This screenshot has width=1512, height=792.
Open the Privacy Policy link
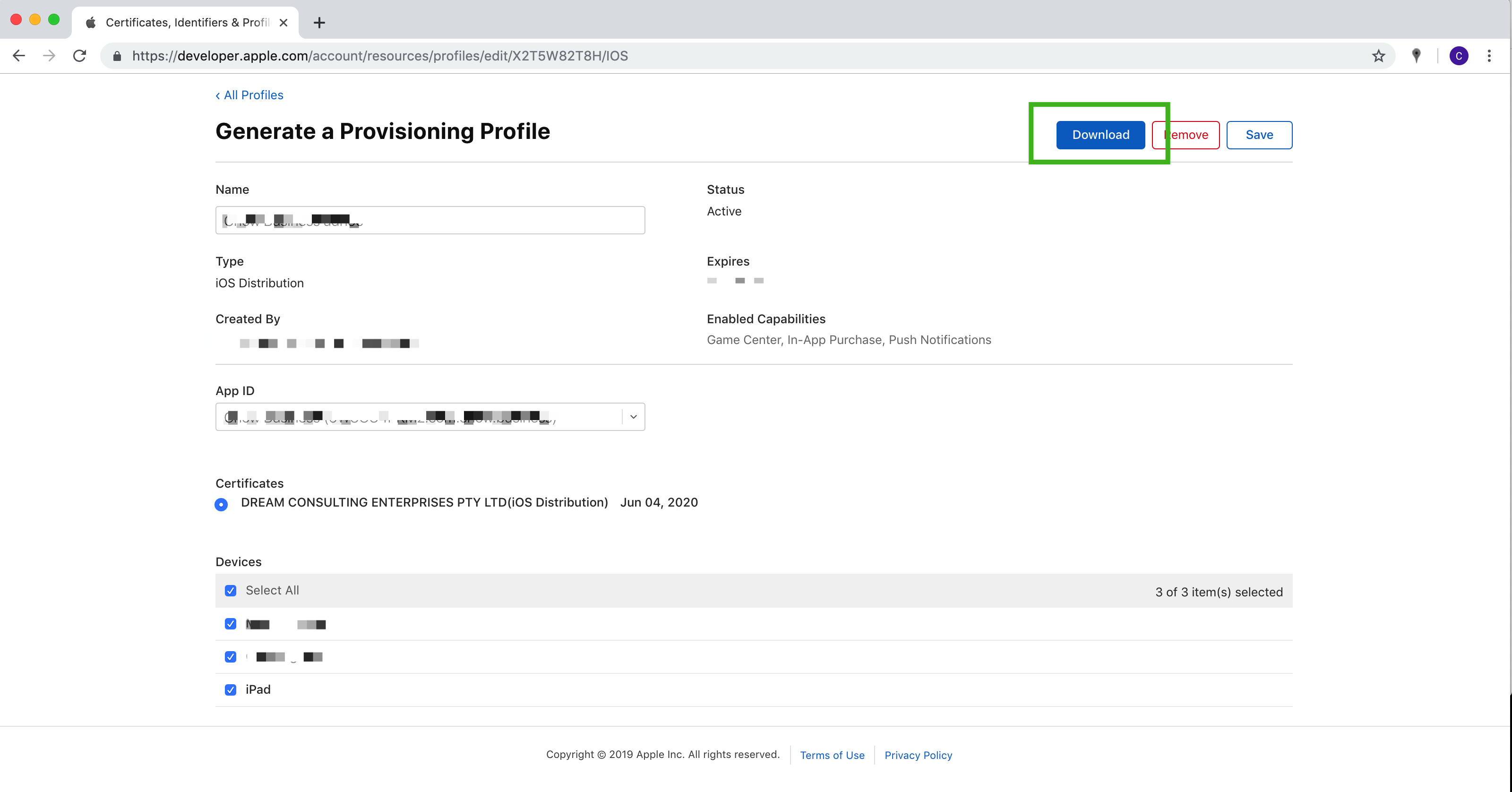point(918,755)
